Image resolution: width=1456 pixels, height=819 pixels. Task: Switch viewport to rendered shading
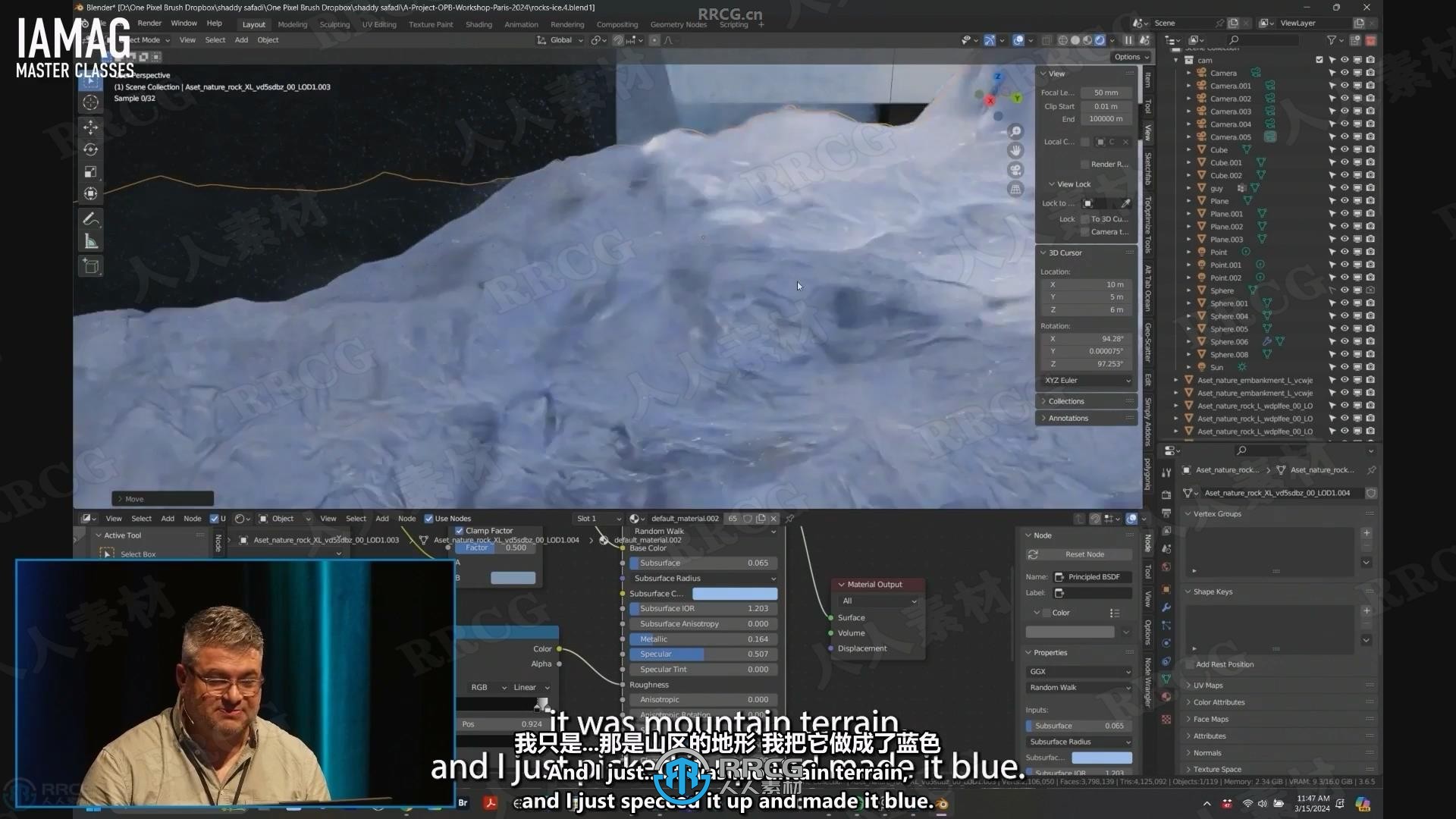click(1100, 40)
